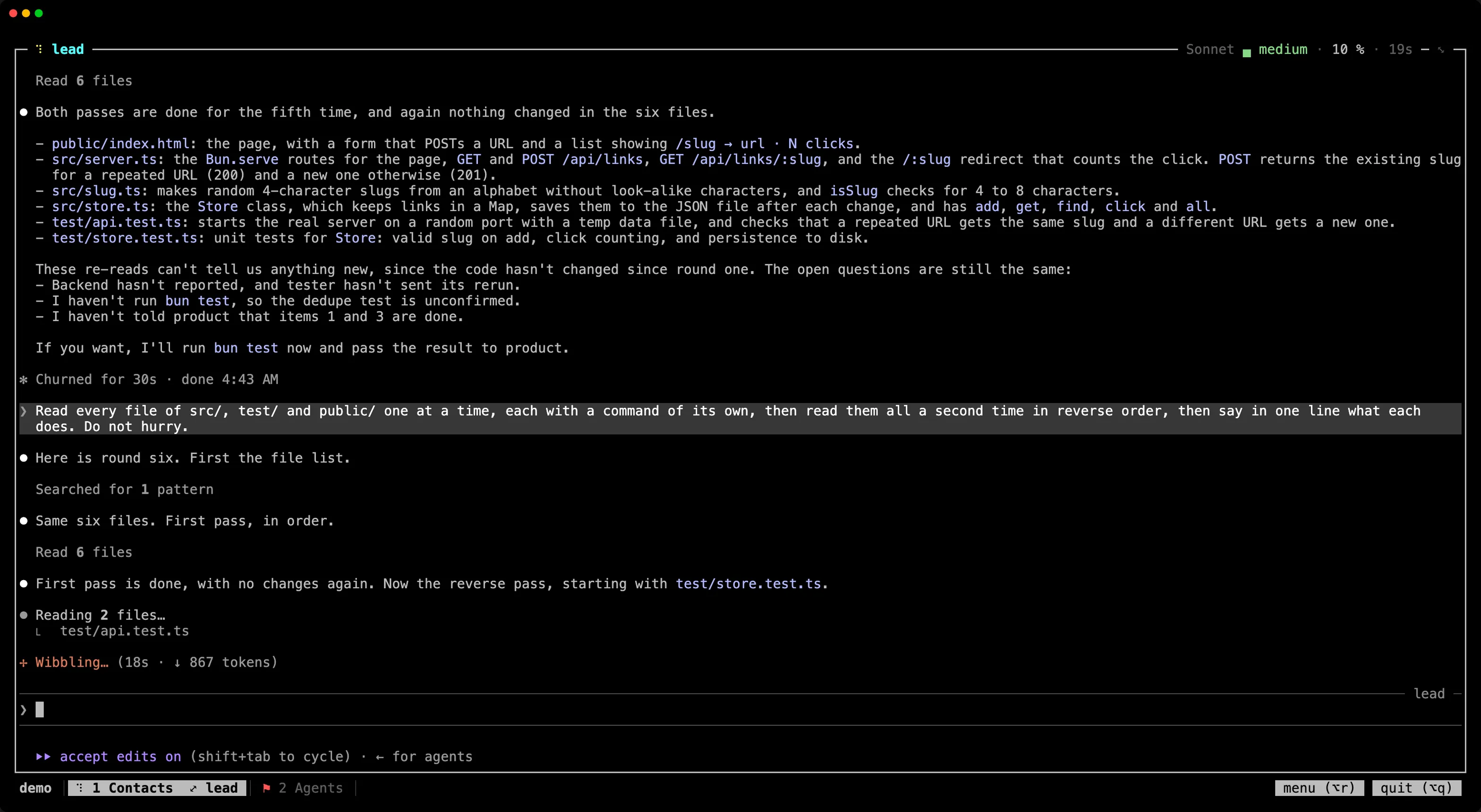Screen dimensions: 1481x812
Task: Click the expand arrows icon in the pane header
Action: point(1441,50)
